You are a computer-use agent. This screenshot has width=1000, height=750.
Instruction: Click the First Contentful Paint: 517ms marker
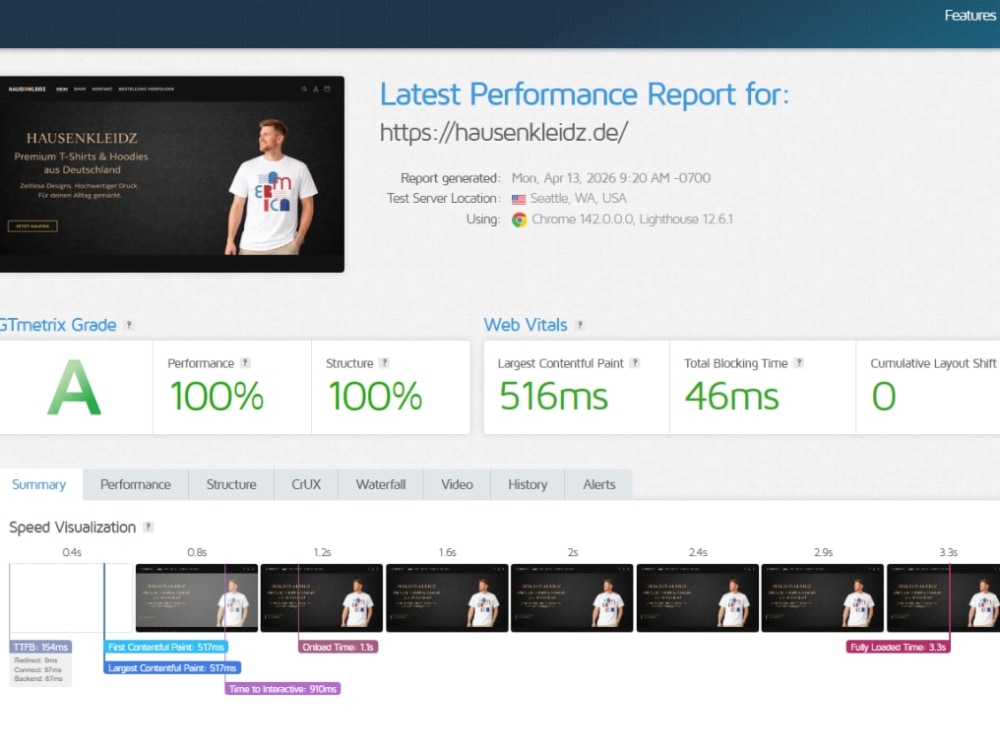(x=166, y=647)
